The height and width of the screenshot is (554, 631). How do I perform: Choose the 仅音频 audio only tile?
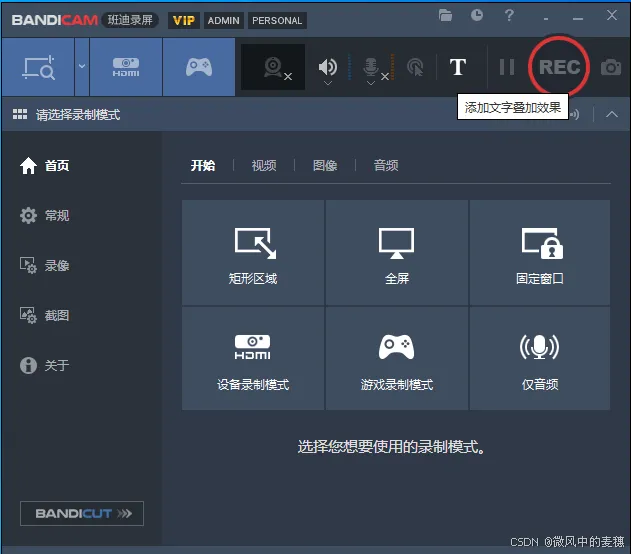[x=540, y=358]
